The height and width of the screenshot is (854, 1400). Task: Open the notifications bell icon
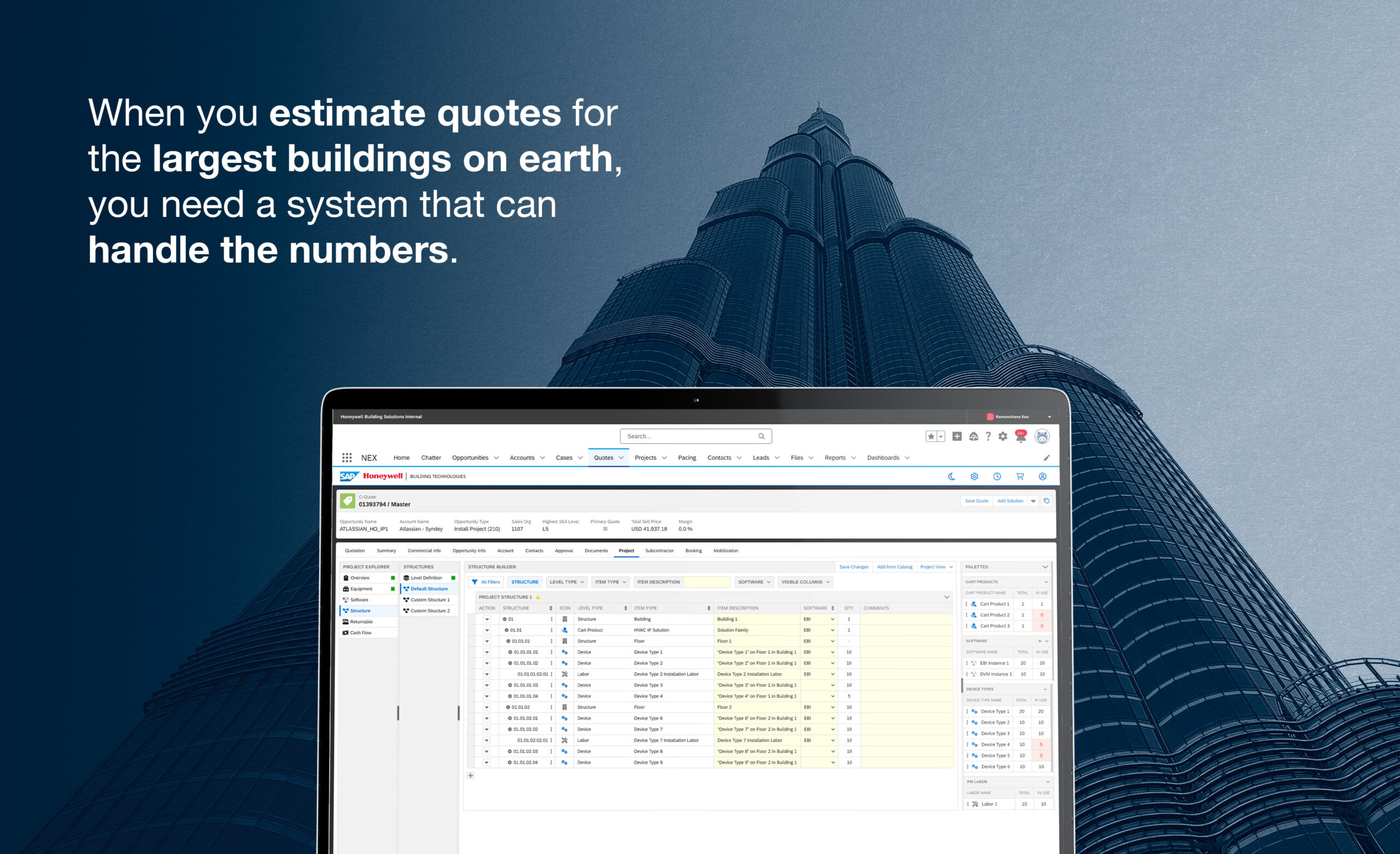tap(1021, 436)
